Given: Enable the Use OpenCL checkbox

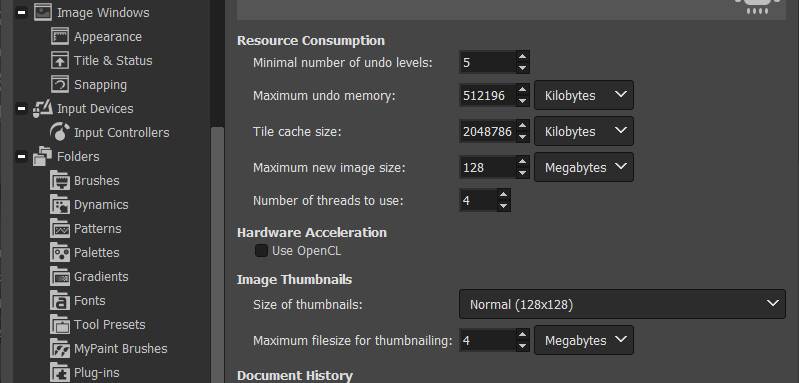Looking at the screenshot, I should (x=261, y=251).
